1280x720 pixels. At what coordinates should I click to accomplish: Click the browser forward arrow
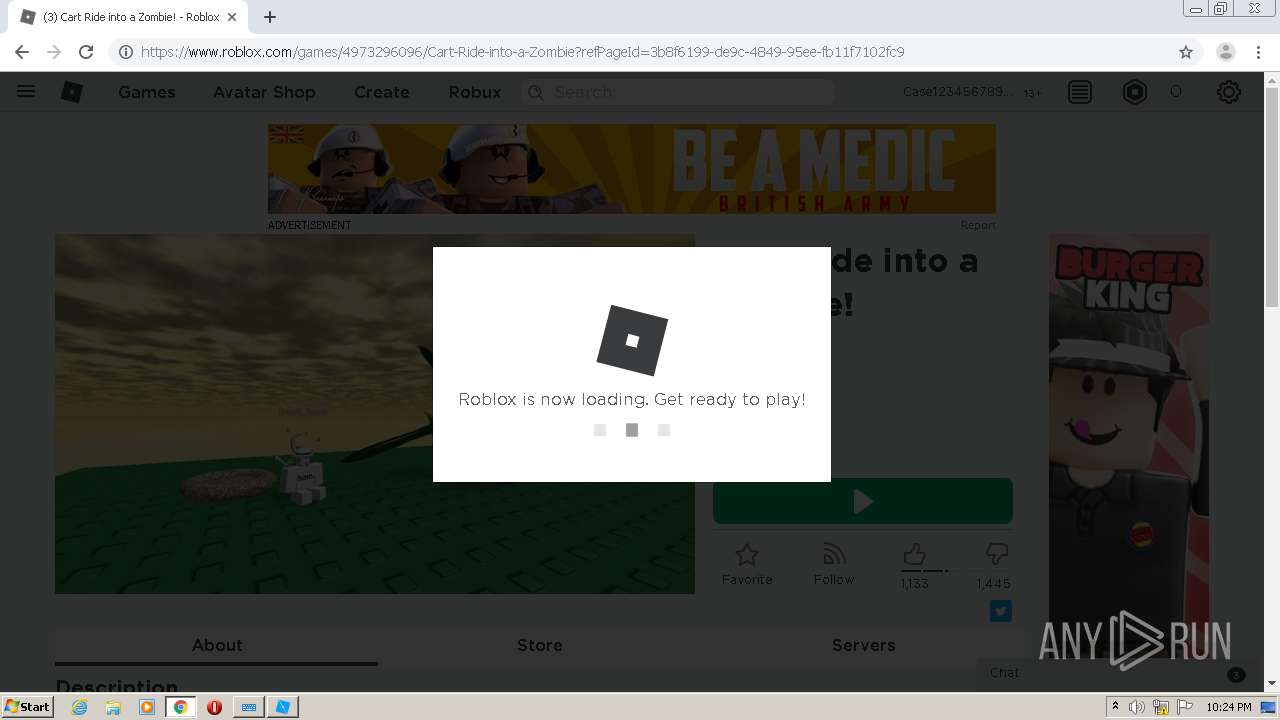(54, 52)
